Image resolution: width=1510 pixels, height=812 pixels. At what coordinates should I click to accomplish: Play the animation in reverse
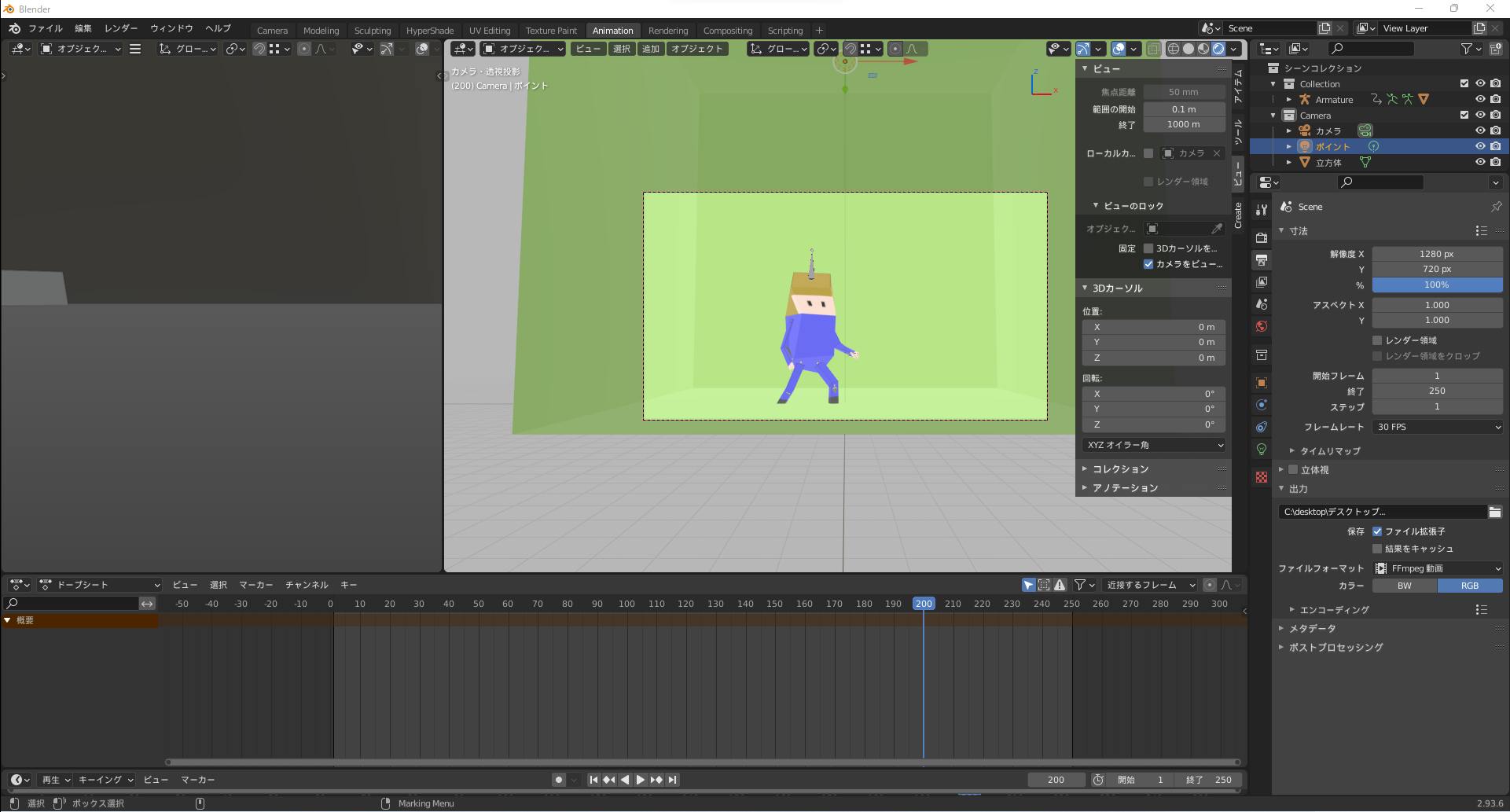click(x=625, y=780)
